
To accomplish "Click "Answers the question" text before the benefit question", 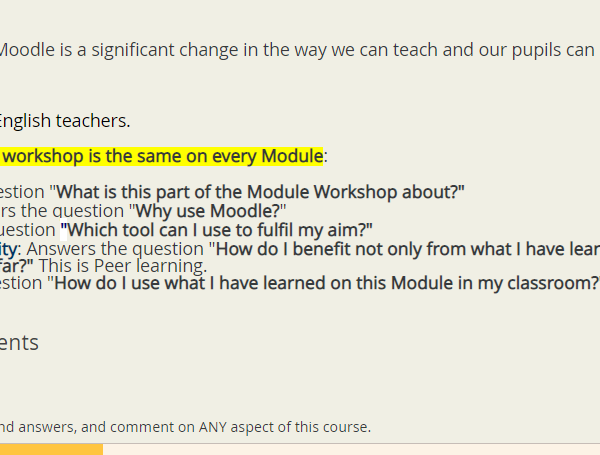I will pyautogui.click(x=115, y=249).
